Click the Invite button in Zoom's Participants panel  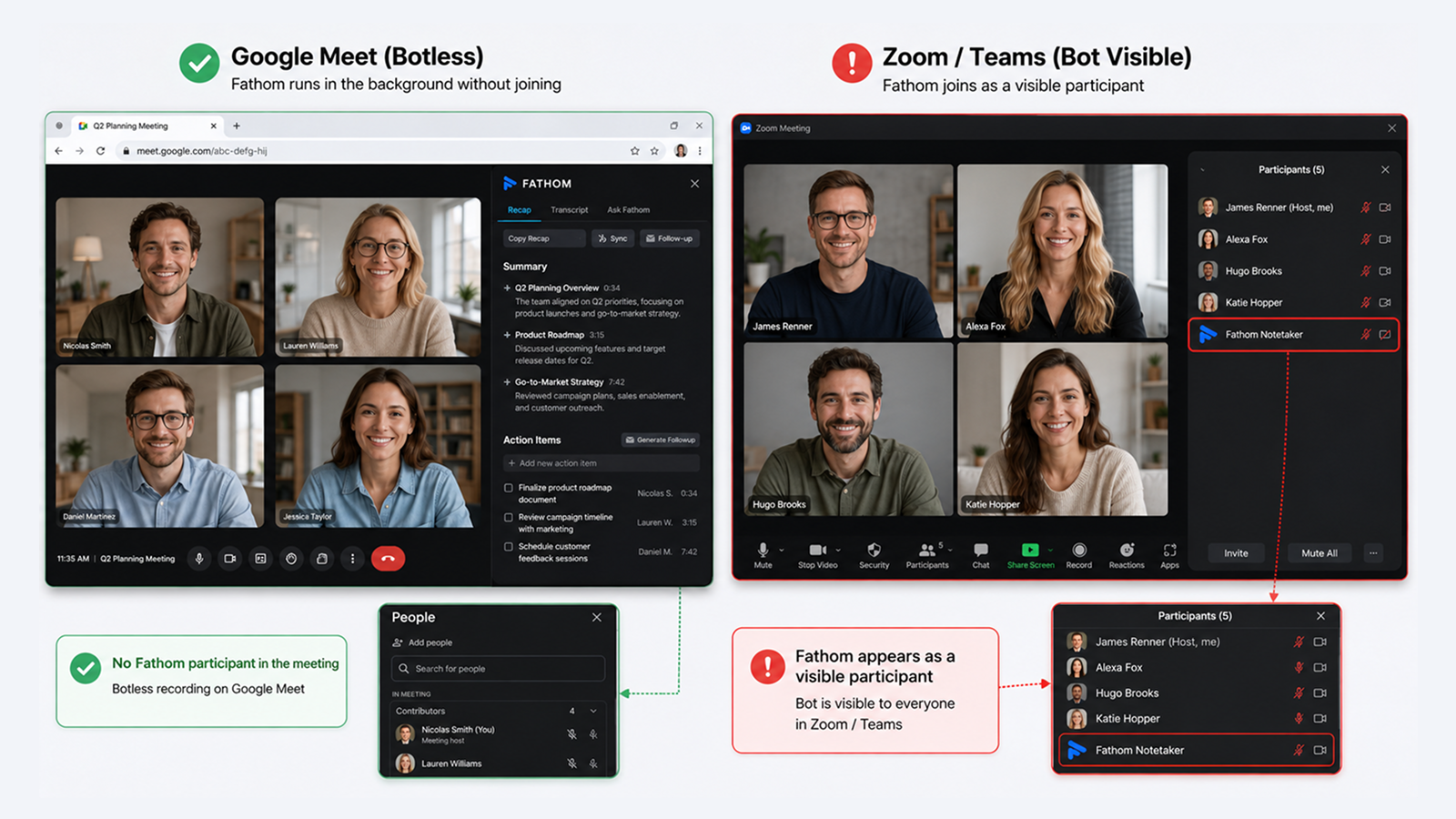point(1236,553)
